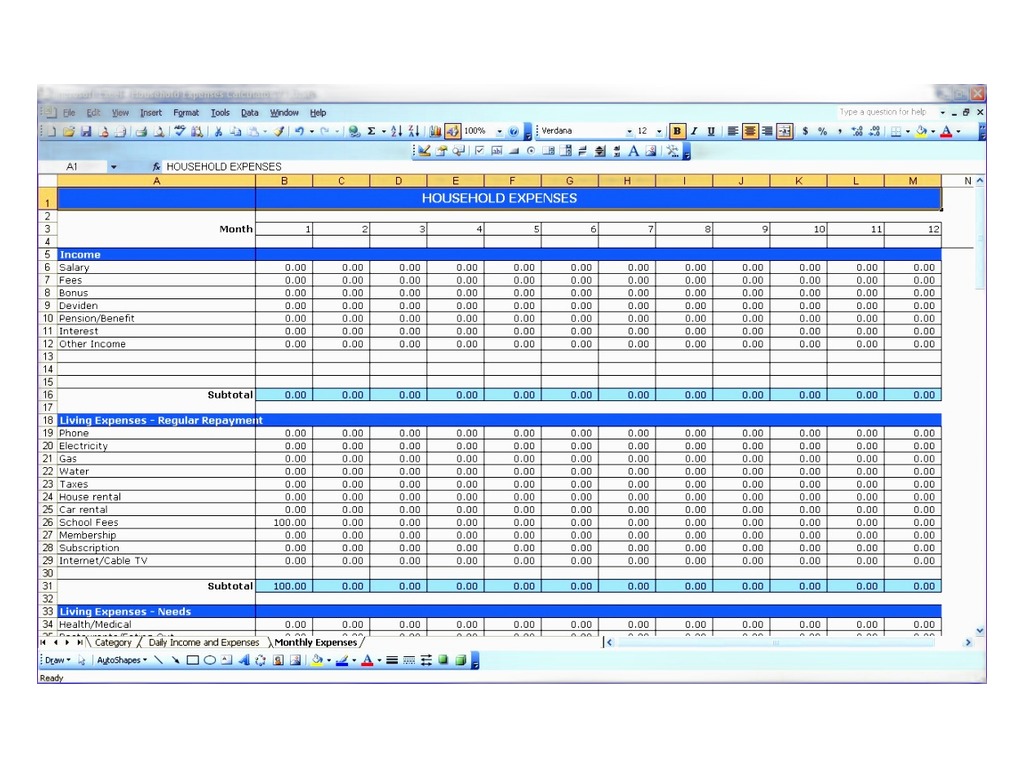This screenshot has height=768, width=1024.
Task: Sort ascending with the A-Z icon
Action: pyautogui.click(x=396, y=131)
